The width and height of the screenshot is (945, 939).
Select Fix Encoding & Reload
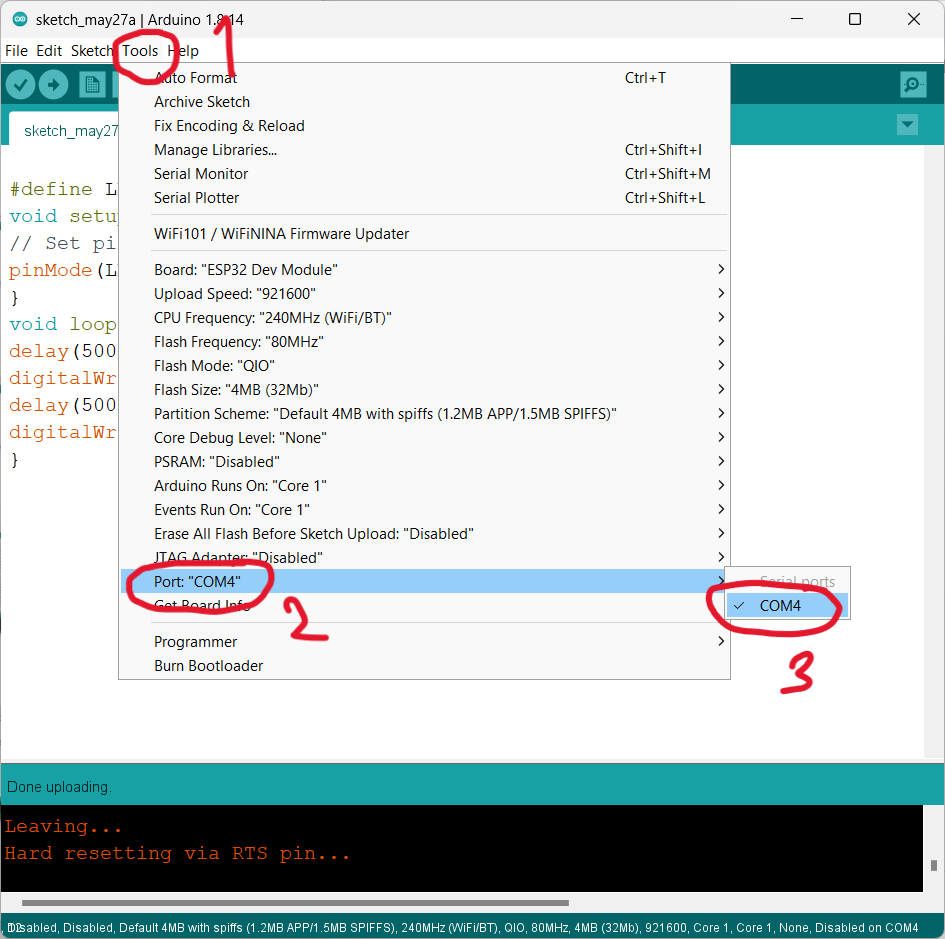tap(424, 126)
